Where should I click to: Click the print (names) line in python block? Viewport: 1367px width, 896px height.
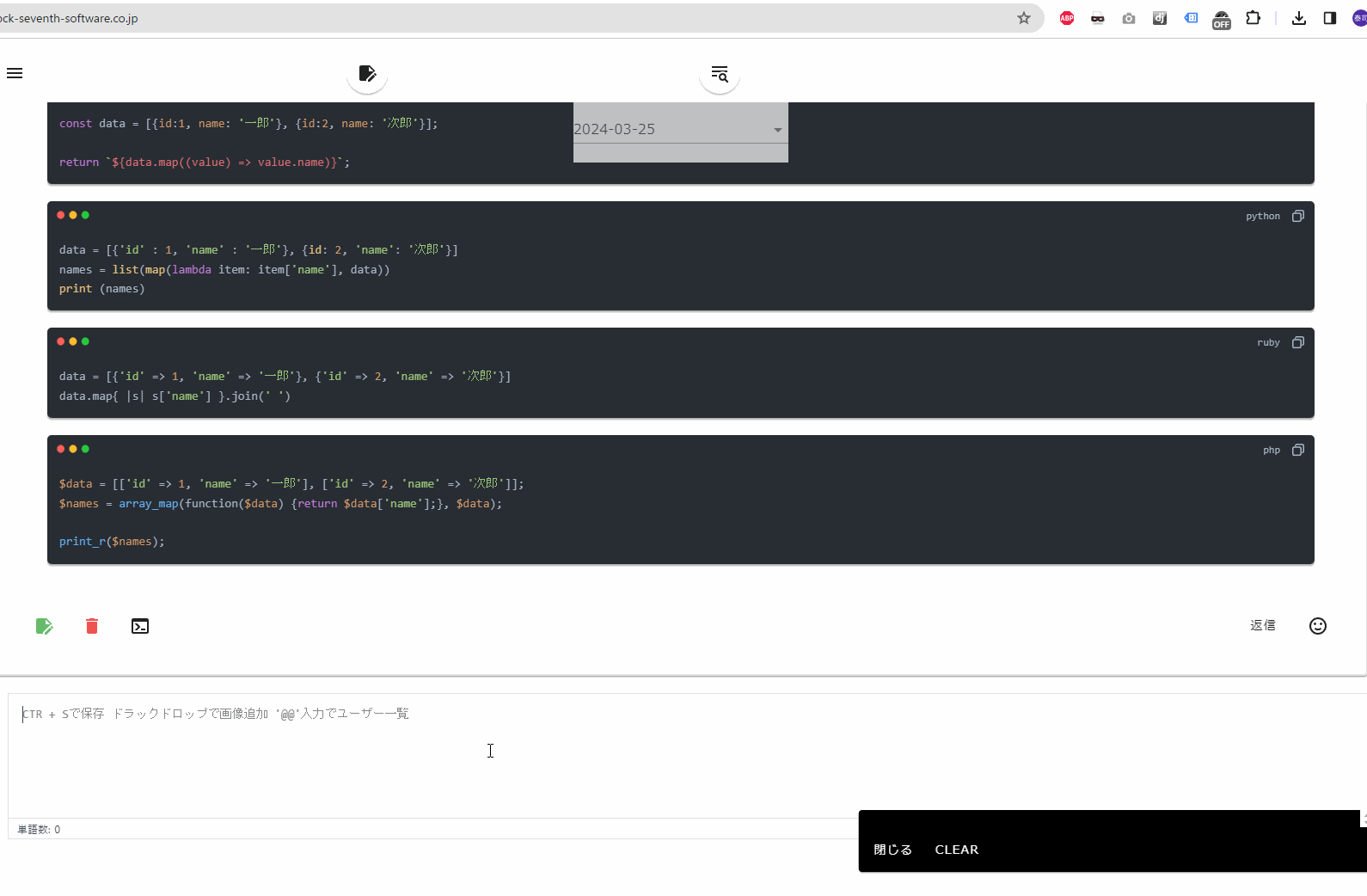coord(102,289)
